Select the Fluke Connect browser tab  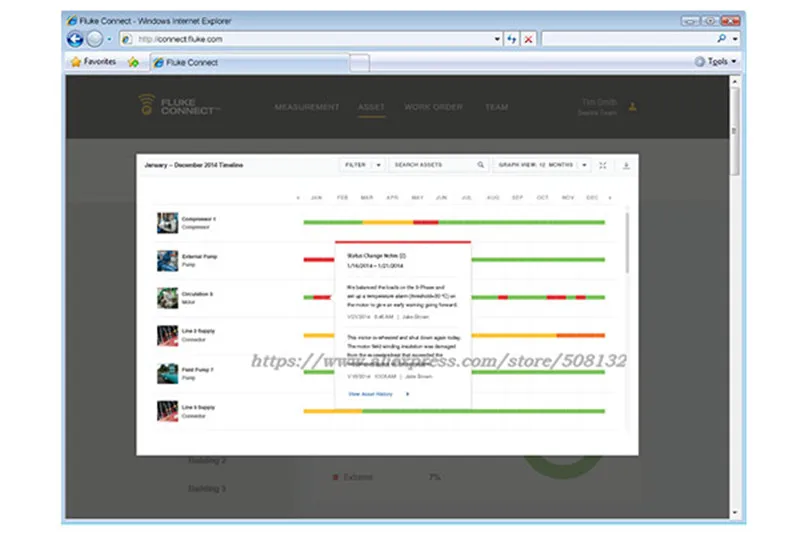250,62
